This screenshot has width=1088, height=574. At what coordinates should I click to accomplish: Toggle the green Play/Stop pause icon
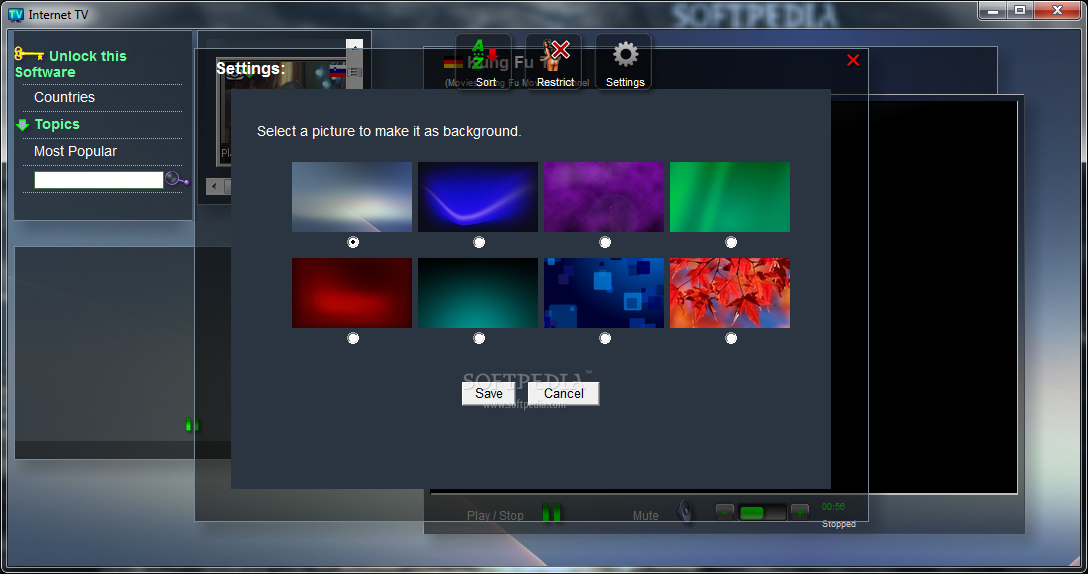tap(552, 513)
